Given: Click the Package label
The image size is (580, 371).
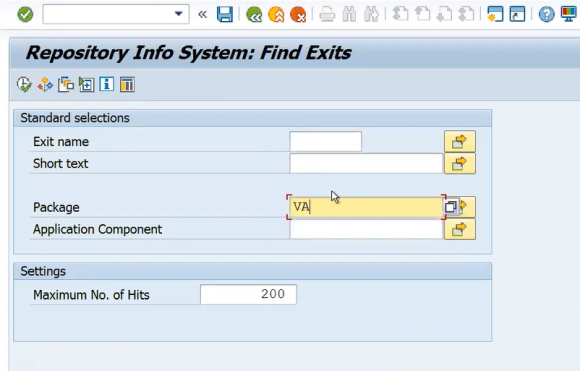Looking at the screenshot, I should (56, 207).
